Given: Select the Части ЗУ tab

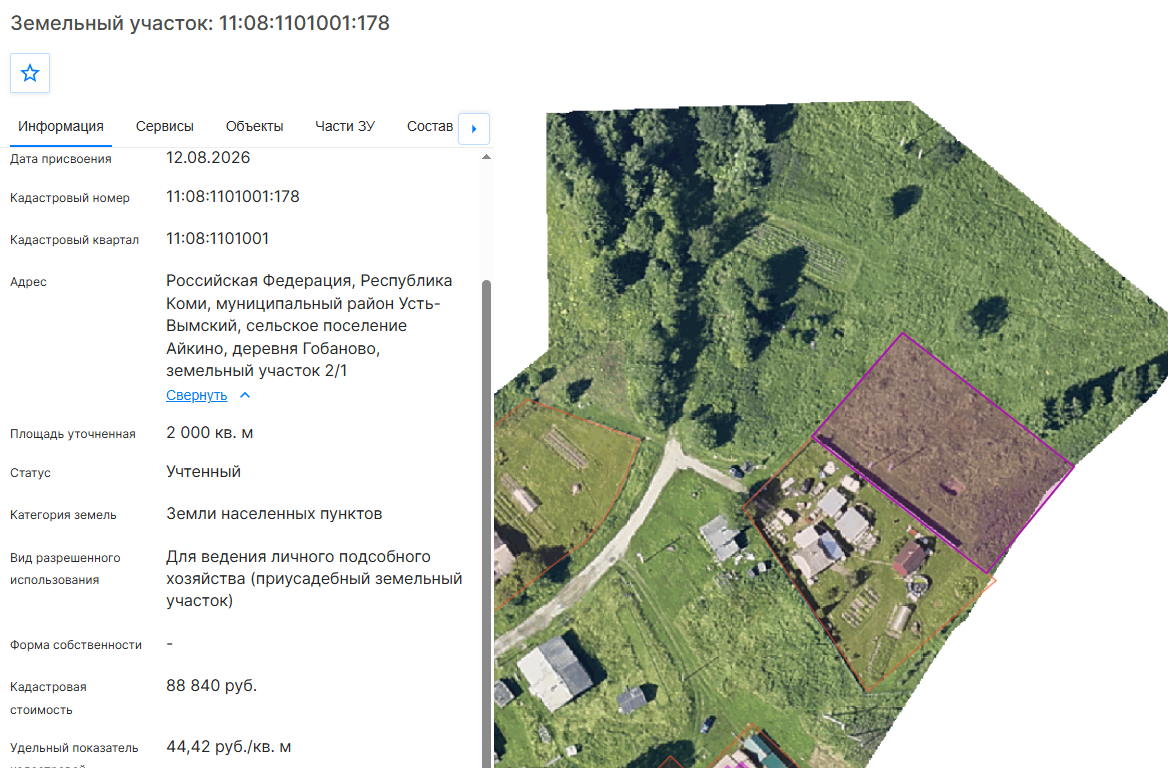Looking at the screenshot, I should click(x=345, y=127).
